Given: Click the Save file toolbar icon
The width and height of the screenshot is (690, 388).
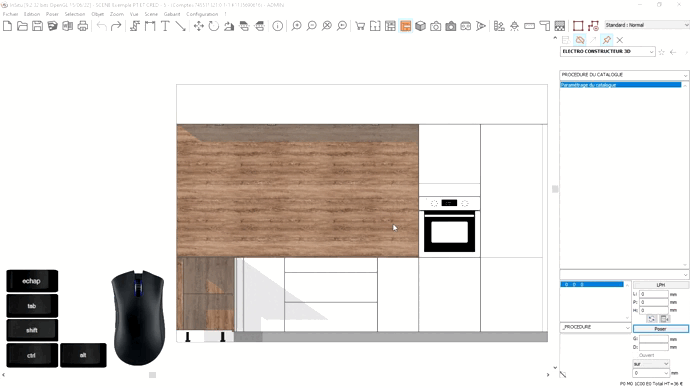Looking at the screenshot, I should pyautogui.click(x=37, y=26).
